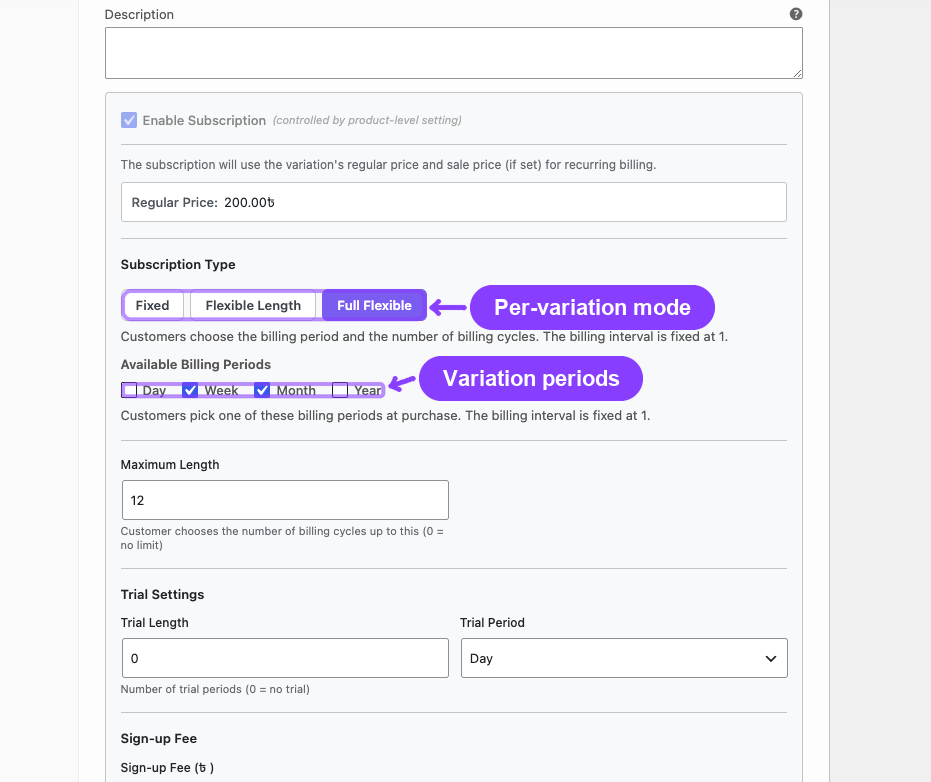Select the Fixed subscription type

[153, 305]
